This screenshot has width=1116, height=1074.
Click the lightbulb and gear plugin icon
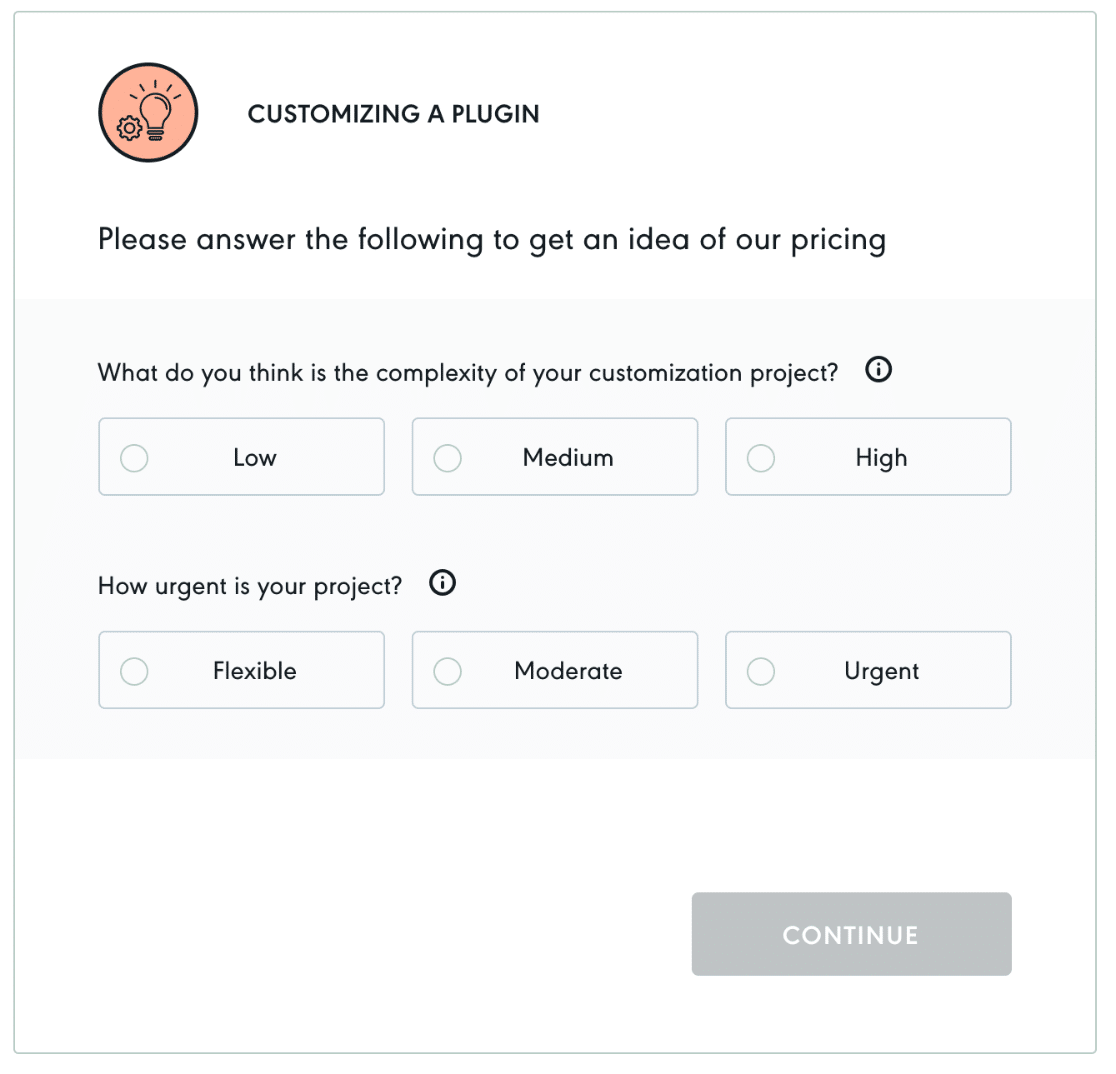click(148, 112)
